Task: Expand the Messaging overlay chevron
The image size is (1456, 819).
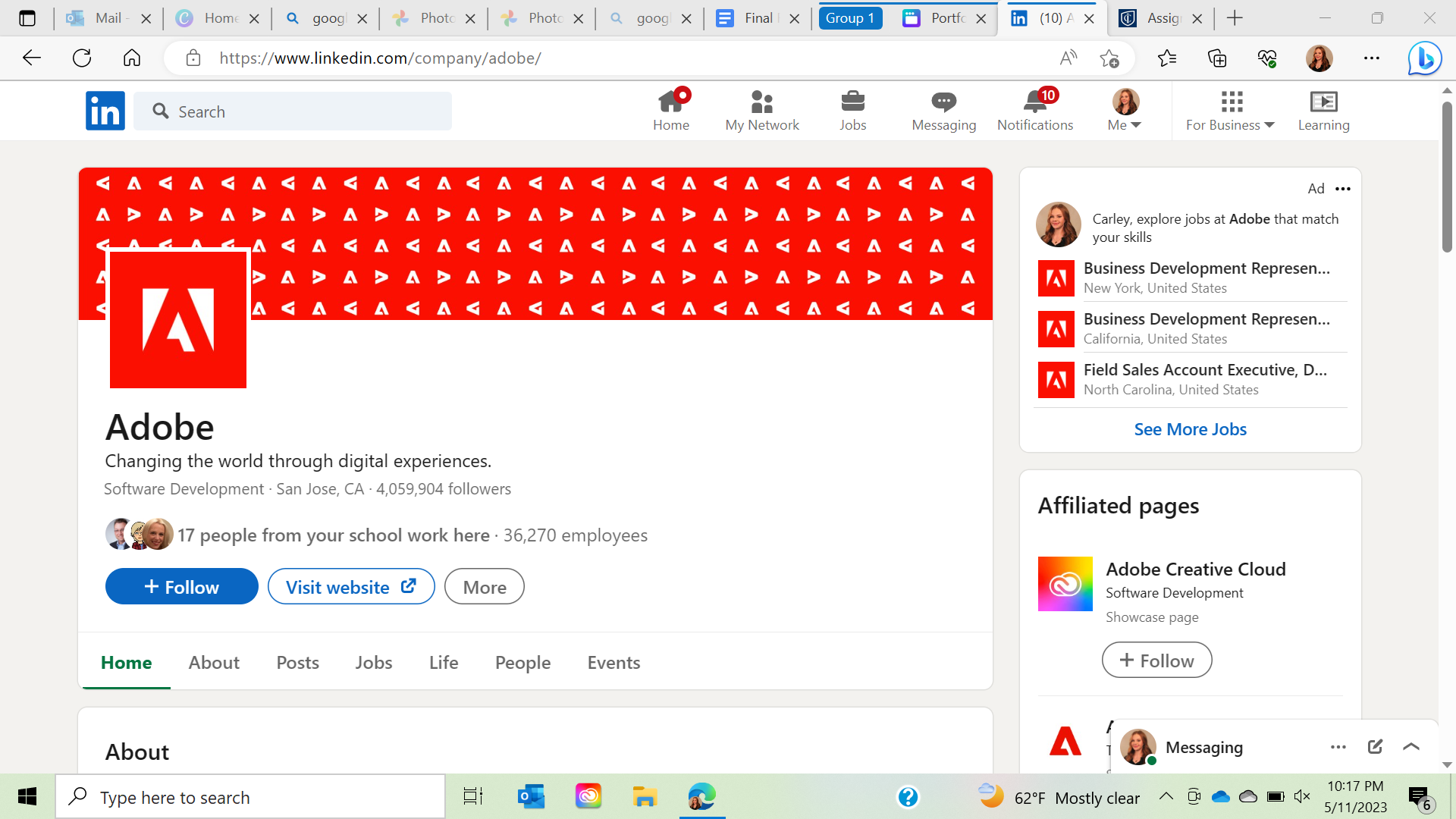Action: pyautogui.click(x=1410, y=746)
